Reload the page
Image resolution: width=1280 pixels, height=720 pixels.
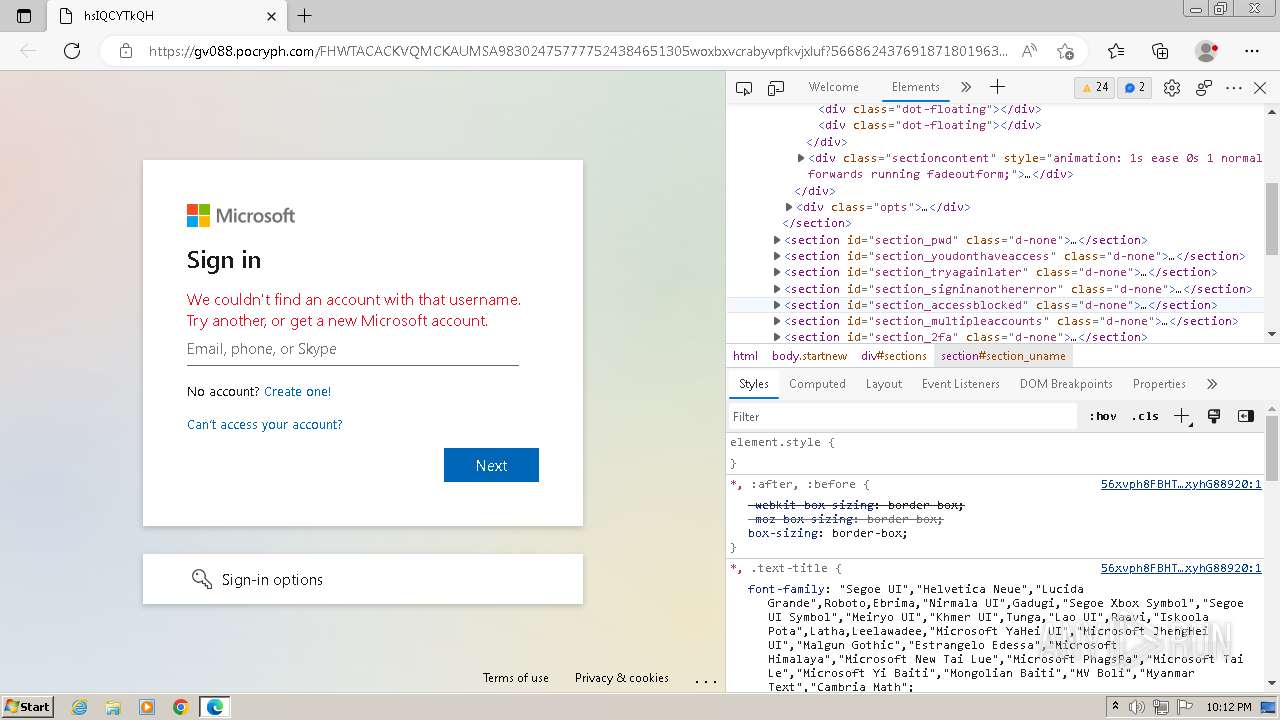tap(72, 51)
